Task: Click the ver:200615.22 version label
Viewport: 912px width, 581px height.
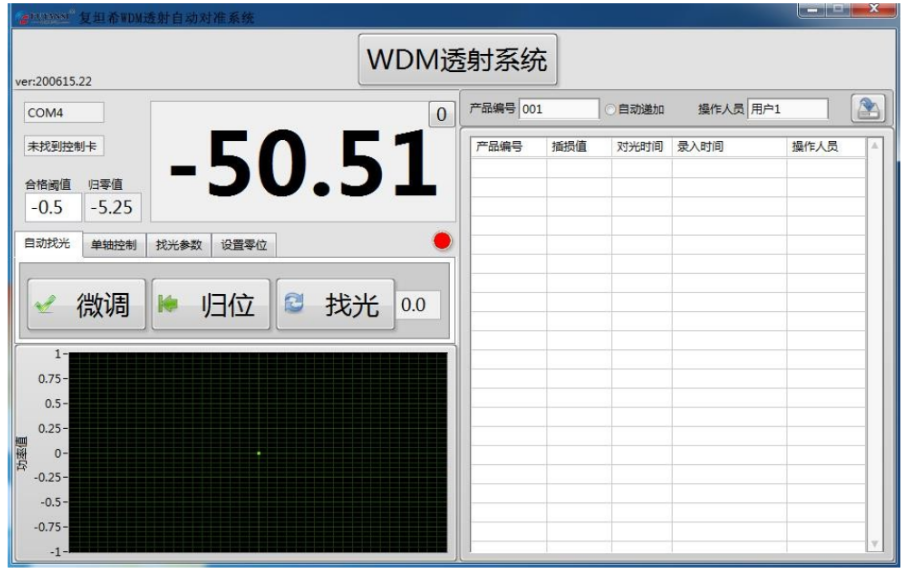Action: pyautogui.click(x=54, y=81)
